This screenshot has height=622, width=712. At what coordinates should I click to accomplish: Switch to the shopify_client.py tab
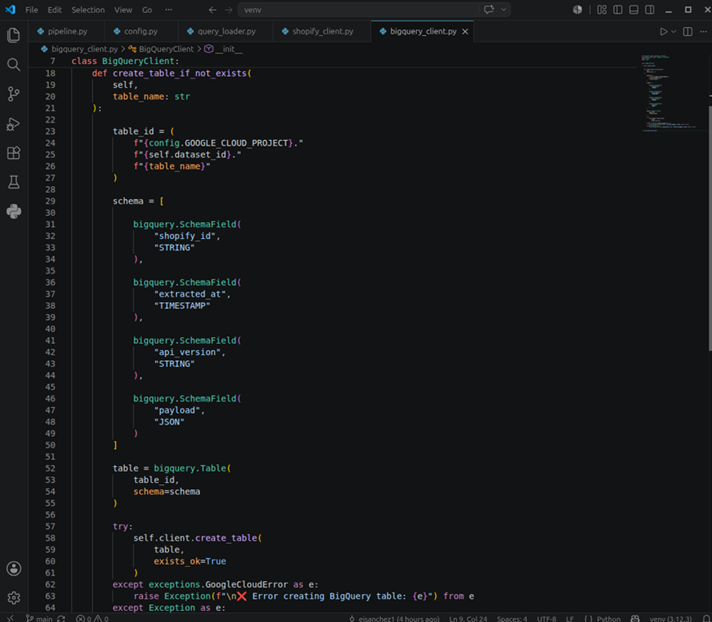322,31
